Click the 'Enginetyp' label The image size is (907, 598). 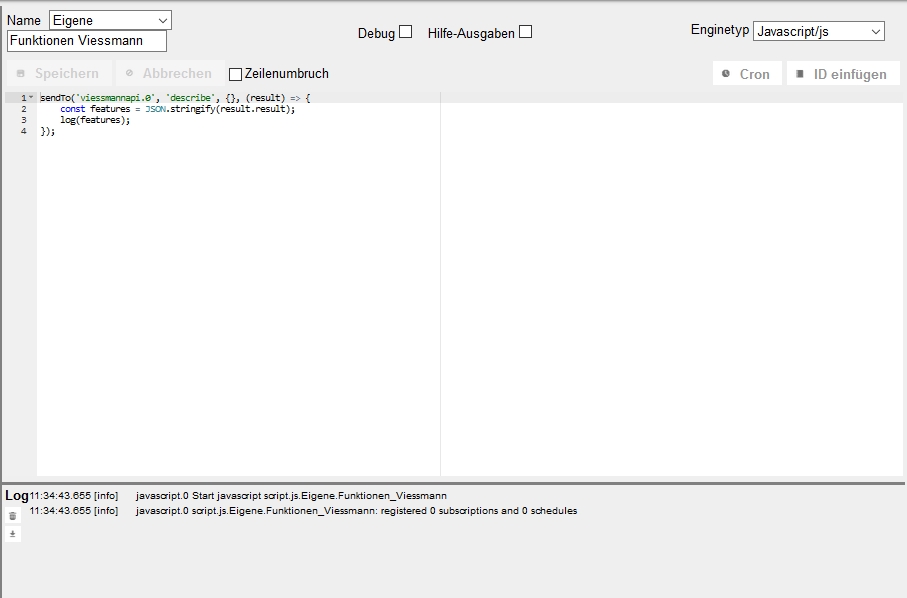coord(720,29)
